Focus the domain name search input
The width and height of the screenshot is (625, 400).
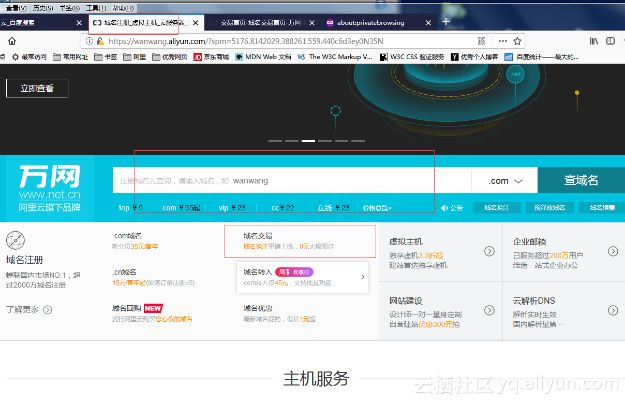[x=292, y=180]
